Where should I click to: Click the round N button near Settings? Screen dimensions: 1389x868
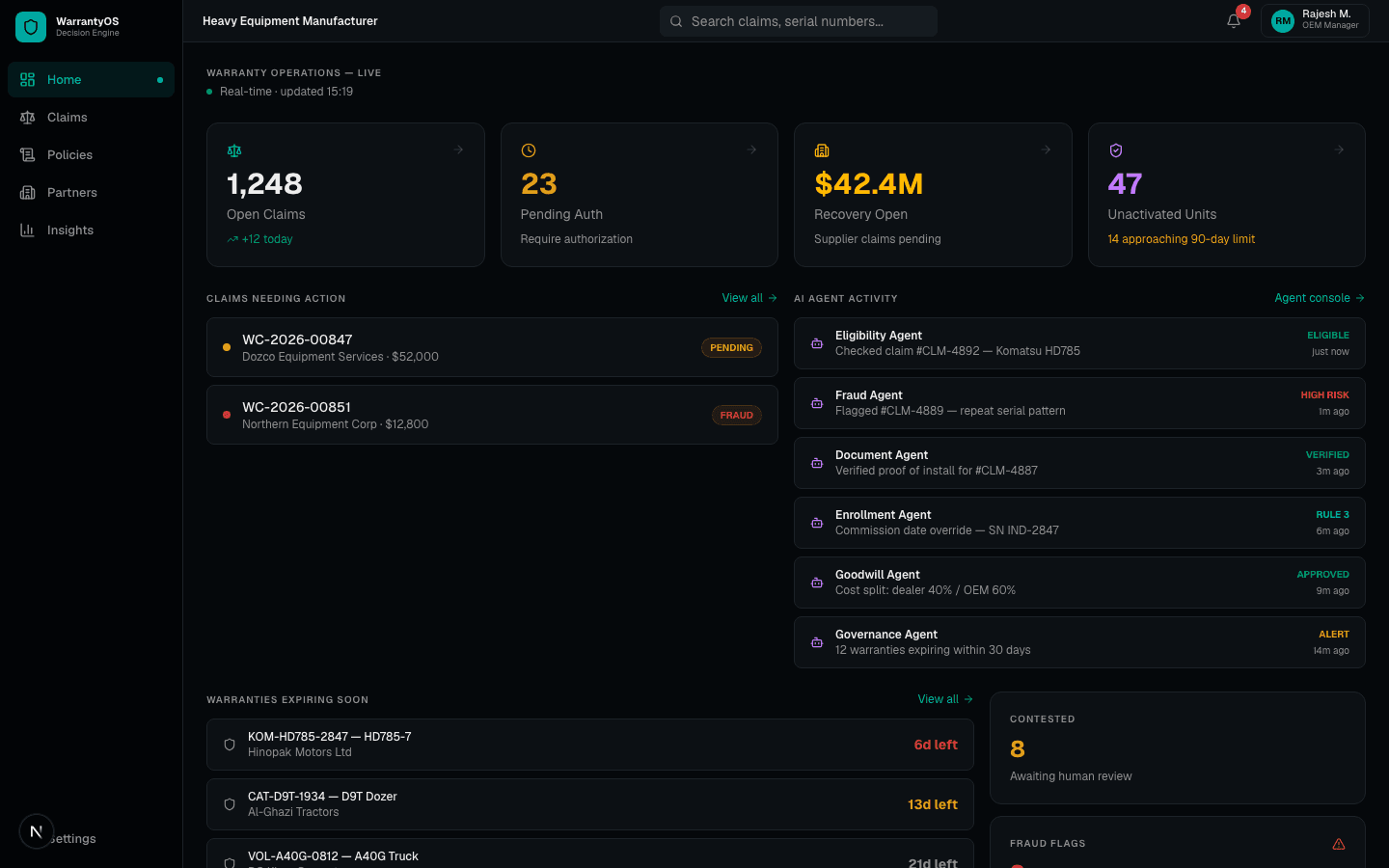pos(36,831)
